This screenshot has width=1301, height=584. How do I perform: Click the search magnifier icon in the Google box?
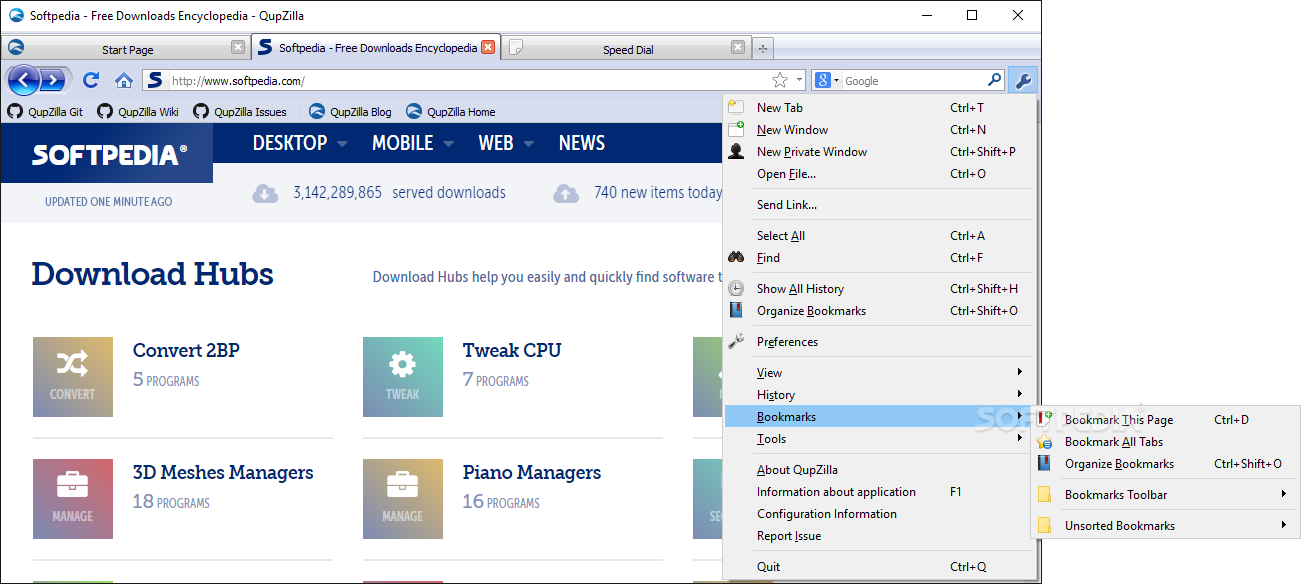pyautogui.click(x=994, y=80)
